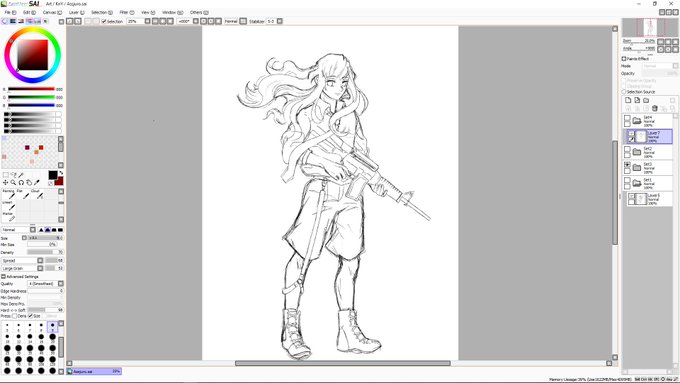This screenshot has height=383, width=680.
Task: Choose the Marker brush preset
Action: pyautogui.click(x=10, y=216)
